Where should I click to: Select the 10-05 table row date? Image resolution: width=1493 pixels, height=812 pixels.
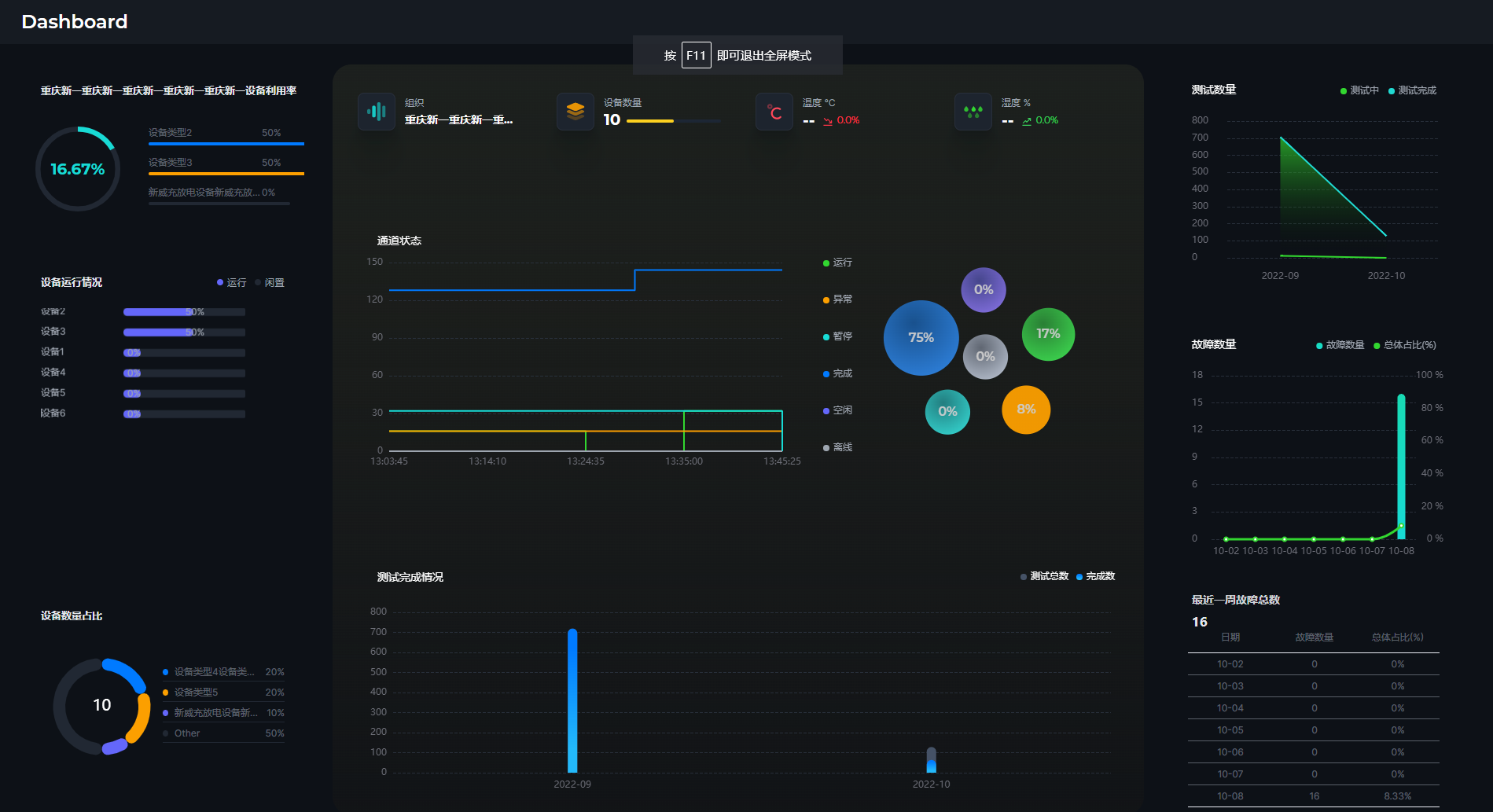point(1230,730)
